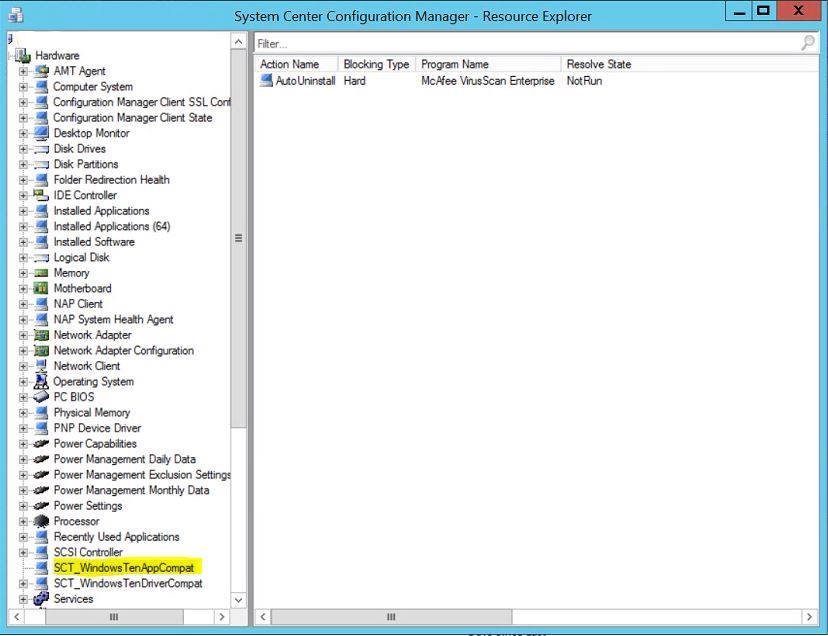The image size is (828, 636).
Task: Click the Memory chip icon
Action: pyautogui.click(x=41, y=273)
